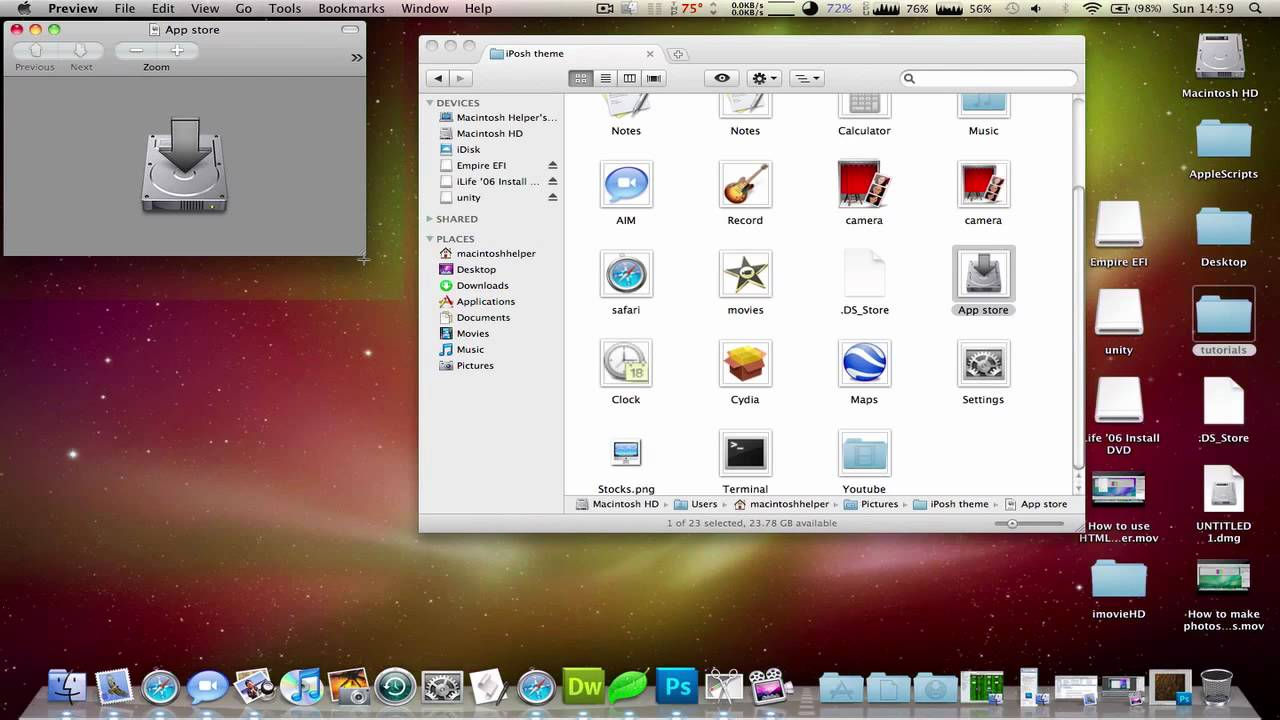Screen dimensions: 1280x720
Task: Add a new Finder tab
Action: [x=677, y=54]
